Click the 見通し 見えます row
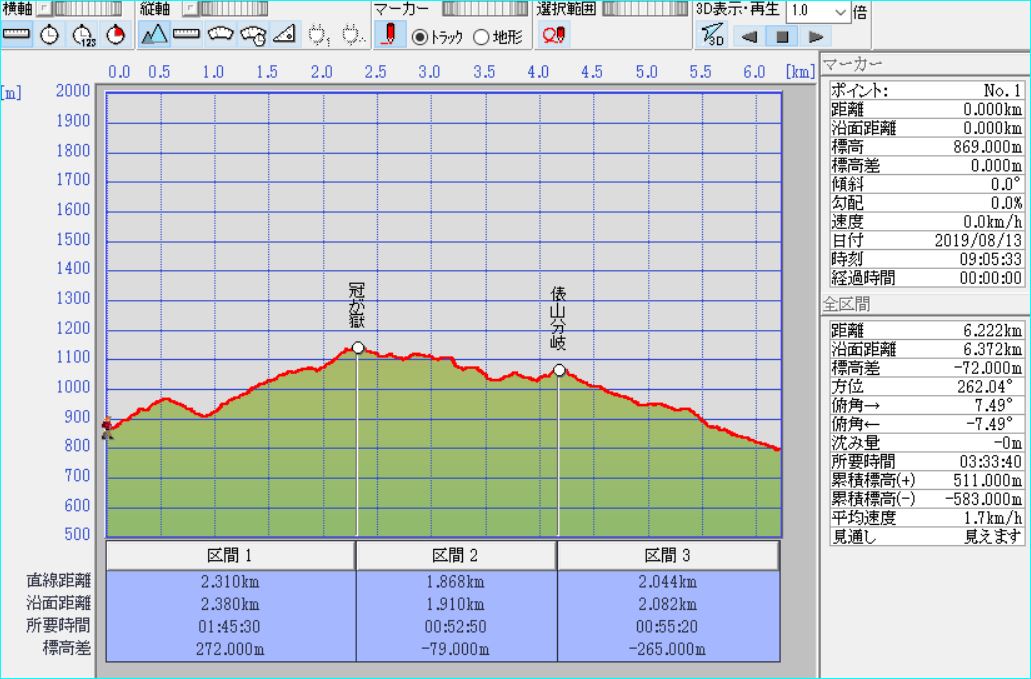This screenshot has width=1031, height=679. (x=926, y=536)
